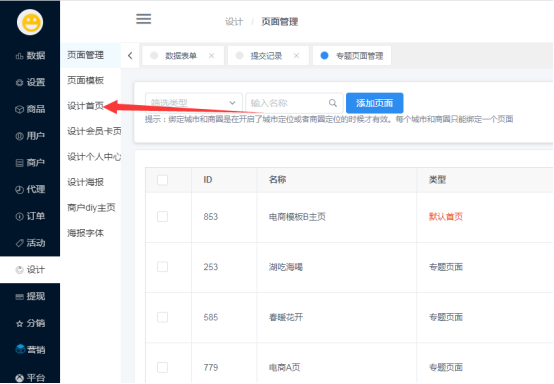The image size is (554, 384).
Task: Click the red 默认首页 type label
Action: click(x=446, y=217)
